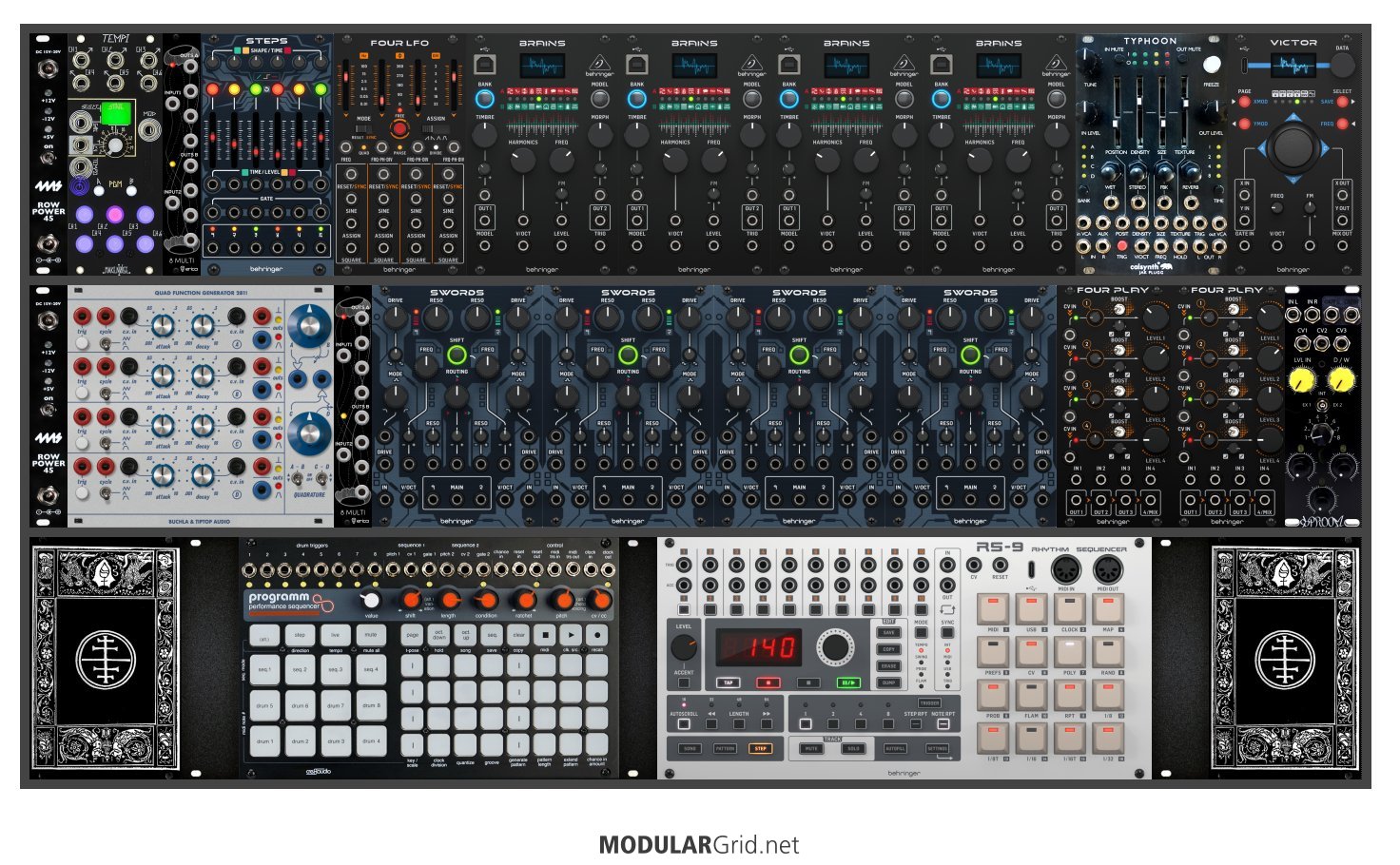
Task: Toggle the RS-9 track SOLO button
Action: tap(853, 749)
